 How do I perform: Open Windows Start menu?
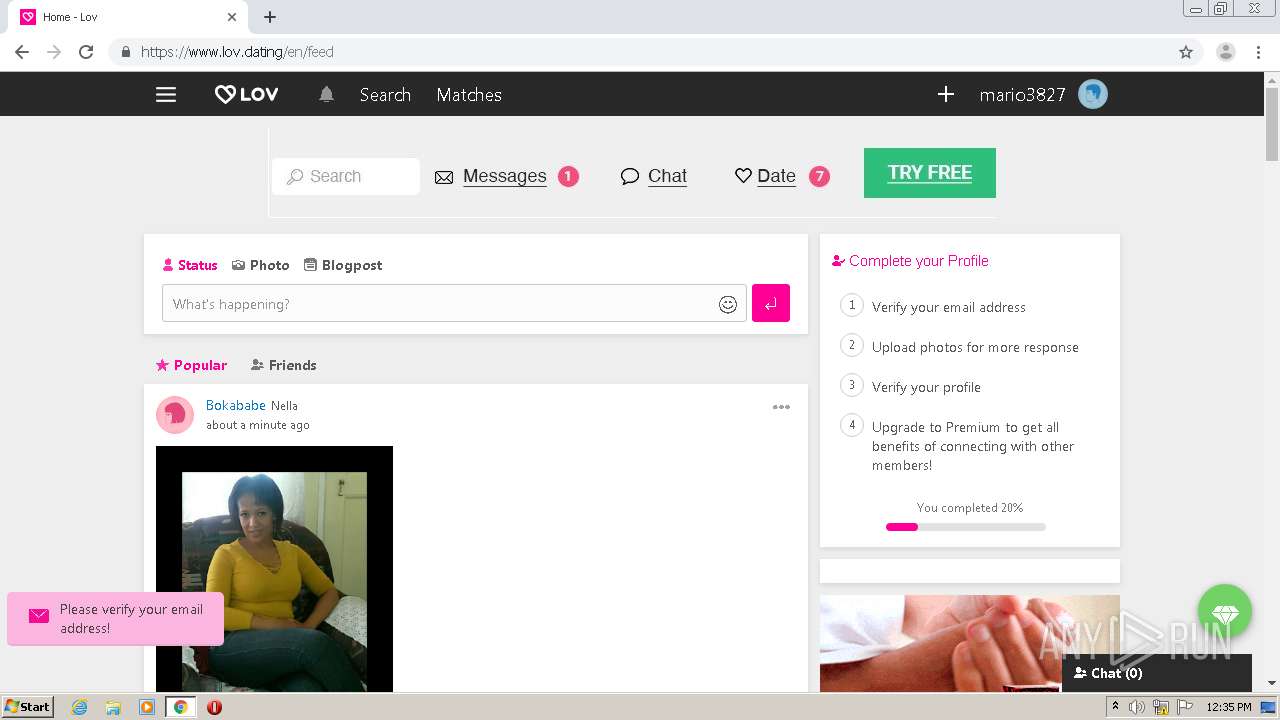(x=28, y=706)
